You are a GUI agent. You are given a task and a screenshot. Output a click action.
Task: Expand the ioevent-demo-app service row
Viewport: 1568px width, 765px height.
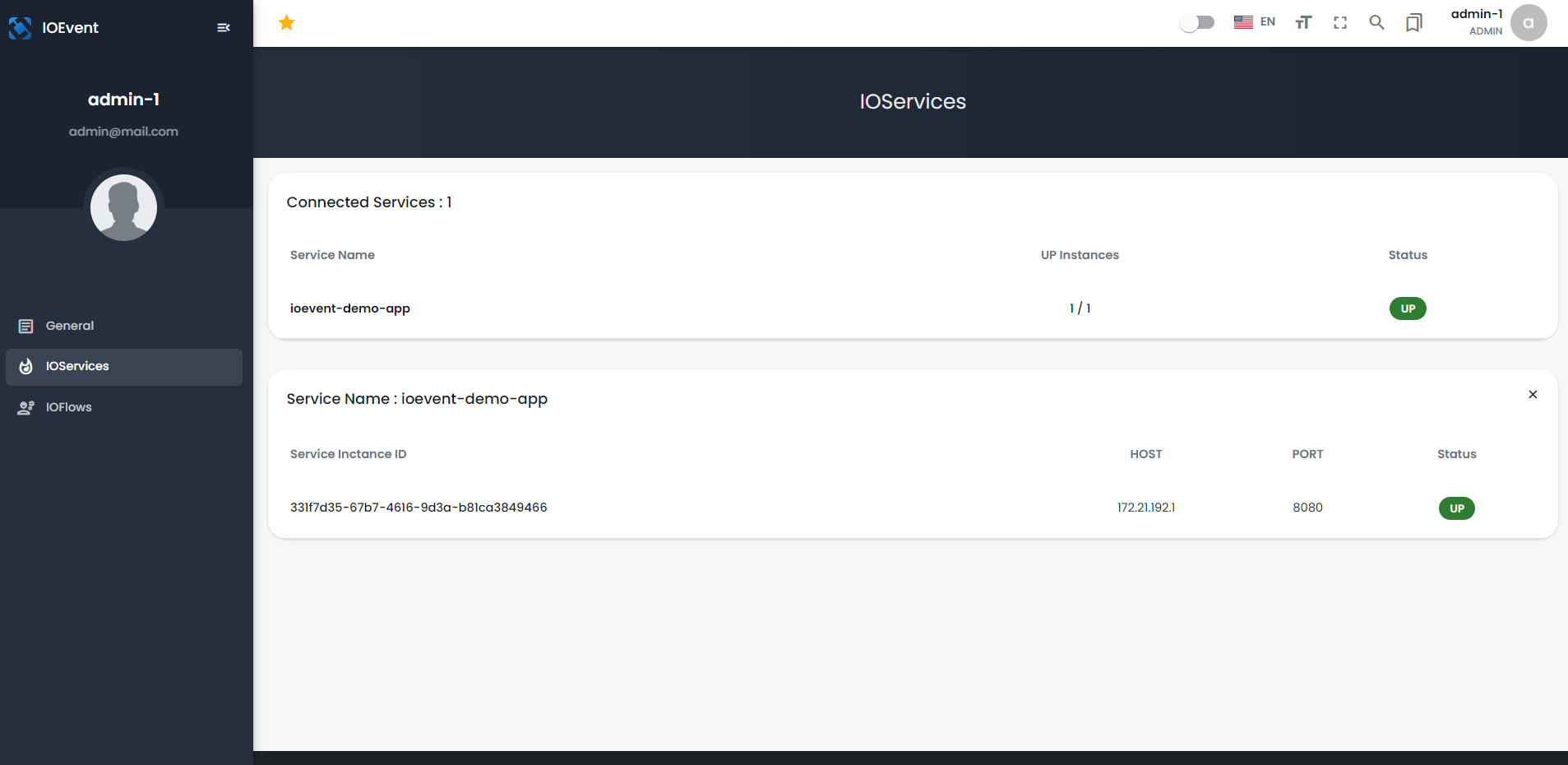349,308
